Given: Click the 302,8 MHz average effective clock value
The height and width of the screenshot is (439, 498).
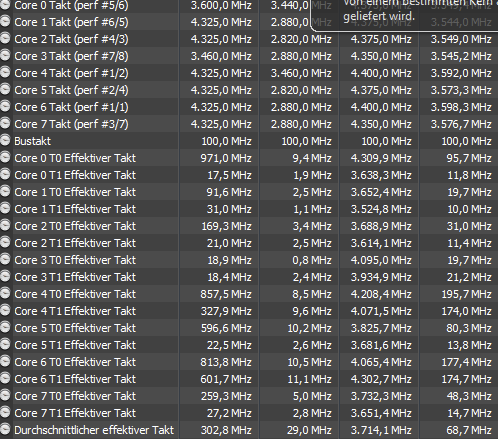Looking at the screenshot, I should (x=226, y=430).
